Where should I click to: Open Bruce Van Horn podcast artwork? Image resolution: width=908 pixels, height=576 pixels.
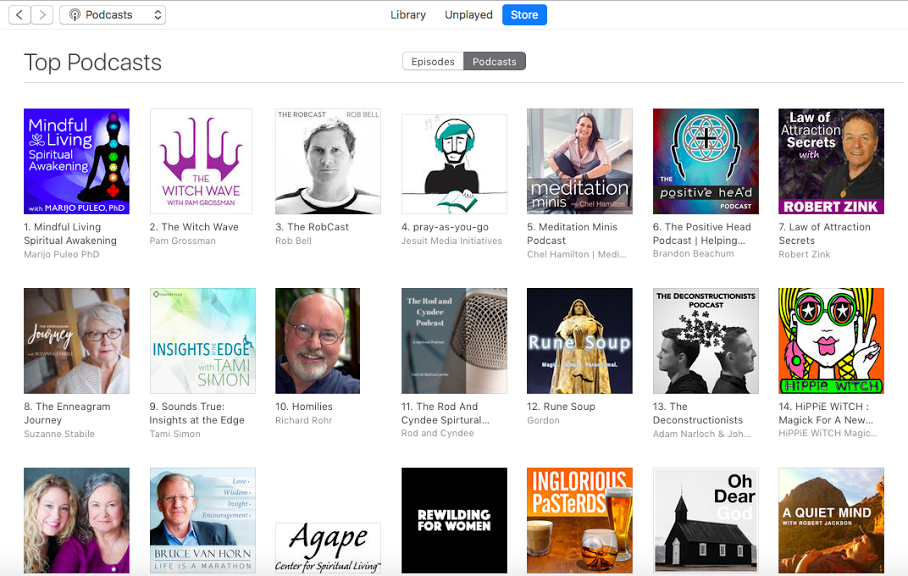click(203, 520)
